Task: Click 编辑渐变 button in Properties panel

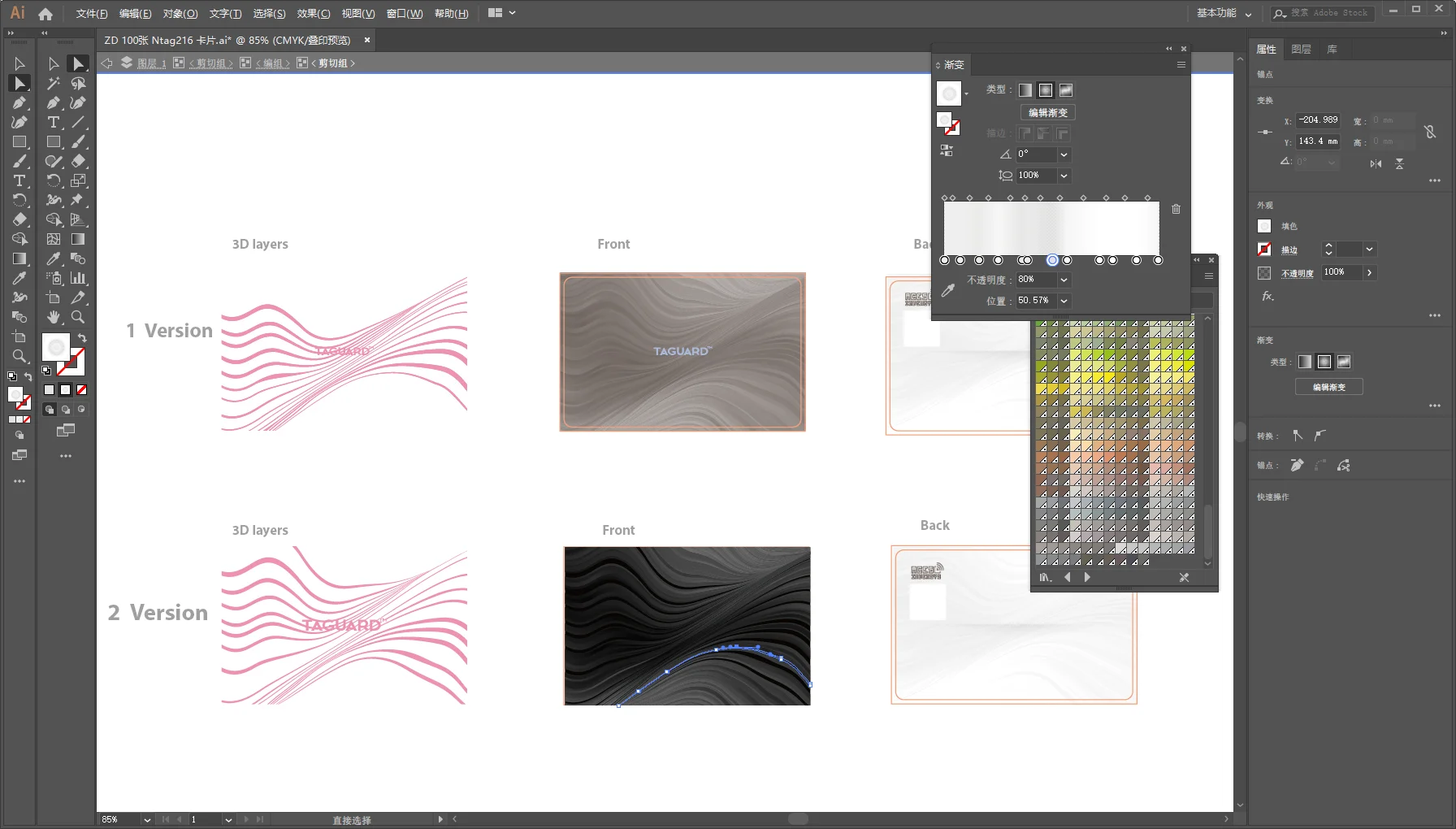Action: [1328, 388]
